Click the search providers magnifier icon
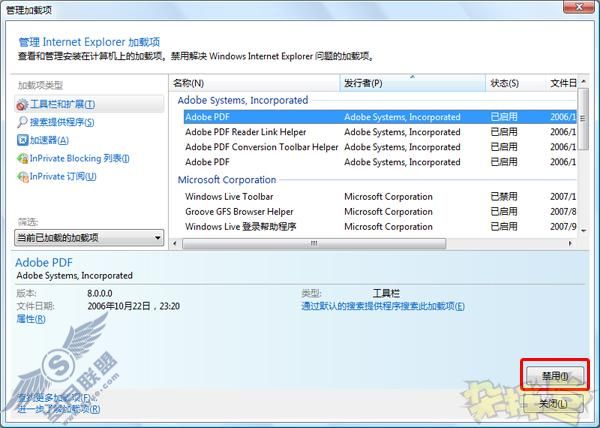 coord(22,122)
